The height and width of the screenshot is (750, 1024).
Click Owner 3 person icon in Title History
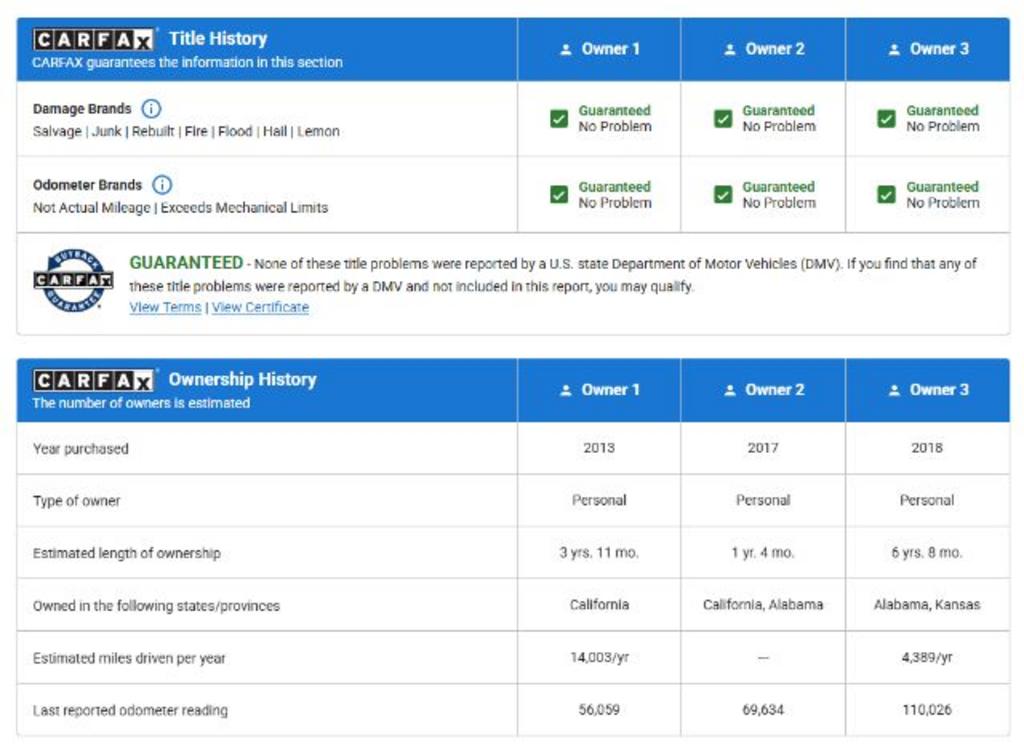[x=894, y=50]
